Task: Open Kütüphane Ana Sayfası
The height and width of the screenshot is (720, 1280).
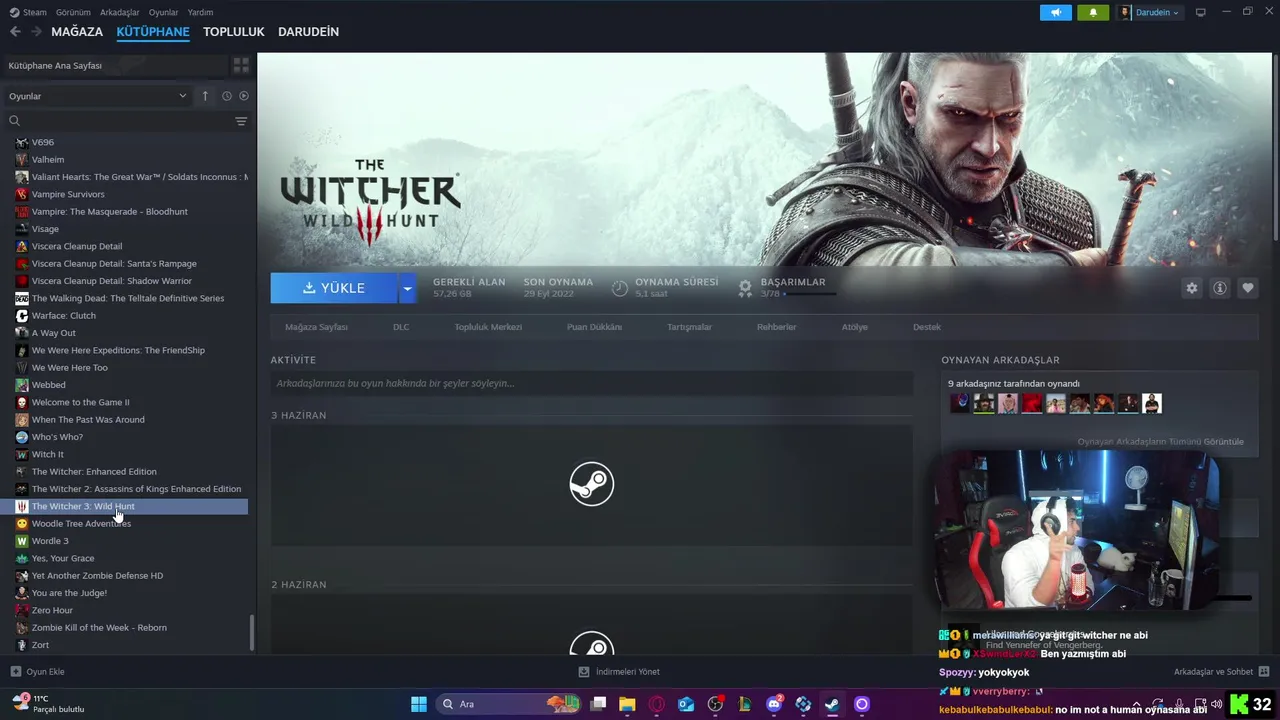Action: [x=114, y=65]
